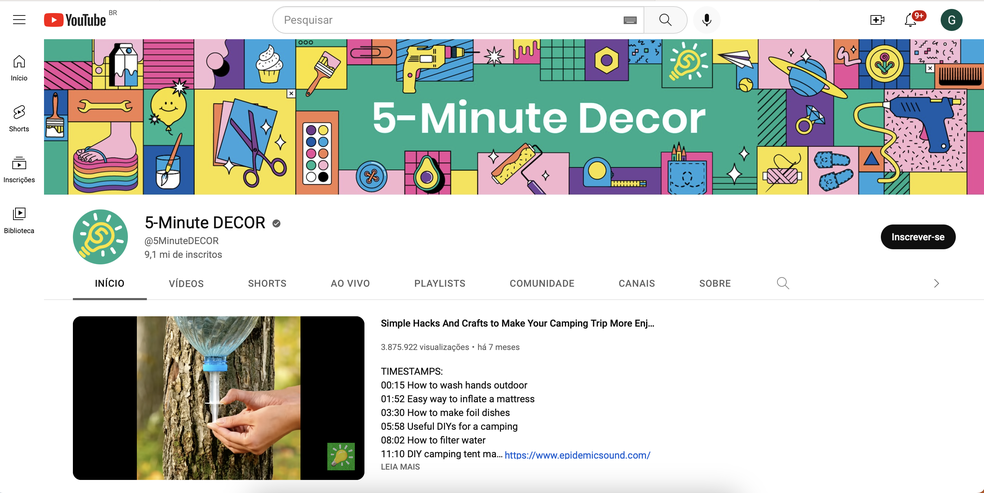Image resolution: width=984 pixels, height=493 pixels.
Task: Open the COMUNIDADE tab
Action: (x=542, y=284)
